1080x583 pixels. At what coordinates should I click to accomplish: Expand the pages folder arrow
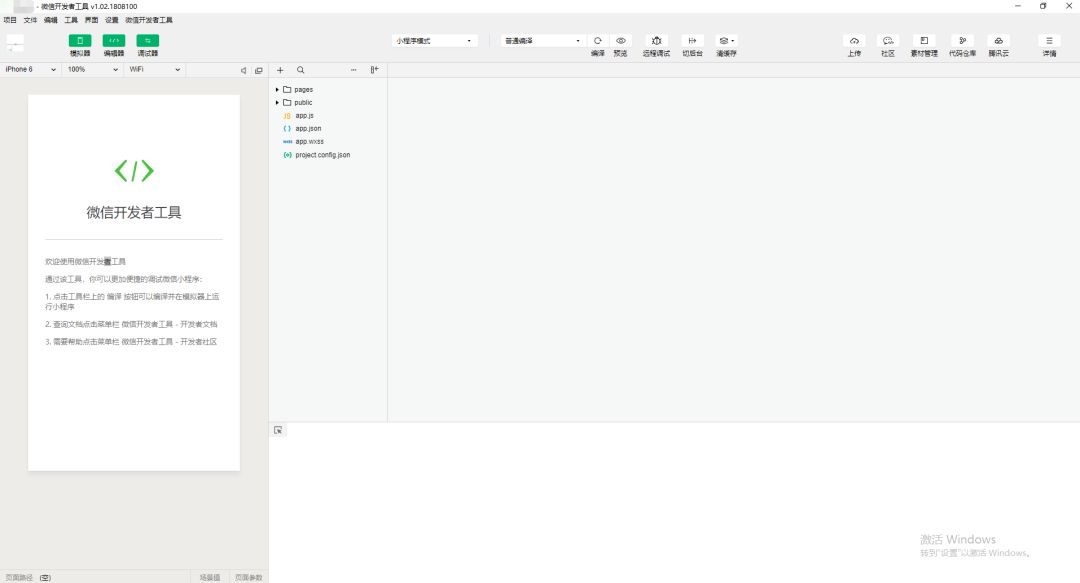pyautogui.click(x=277, y=90)
